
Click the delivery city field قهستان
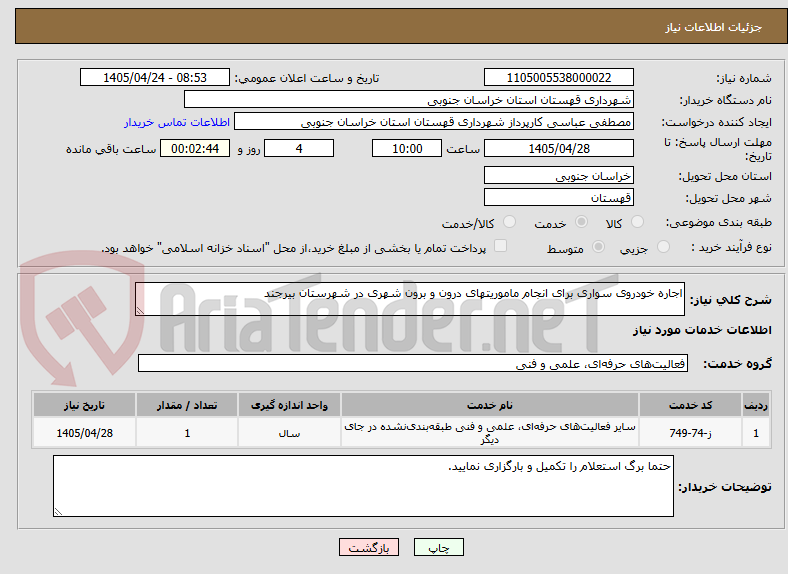pyautogui.click(x=559, y=197)
